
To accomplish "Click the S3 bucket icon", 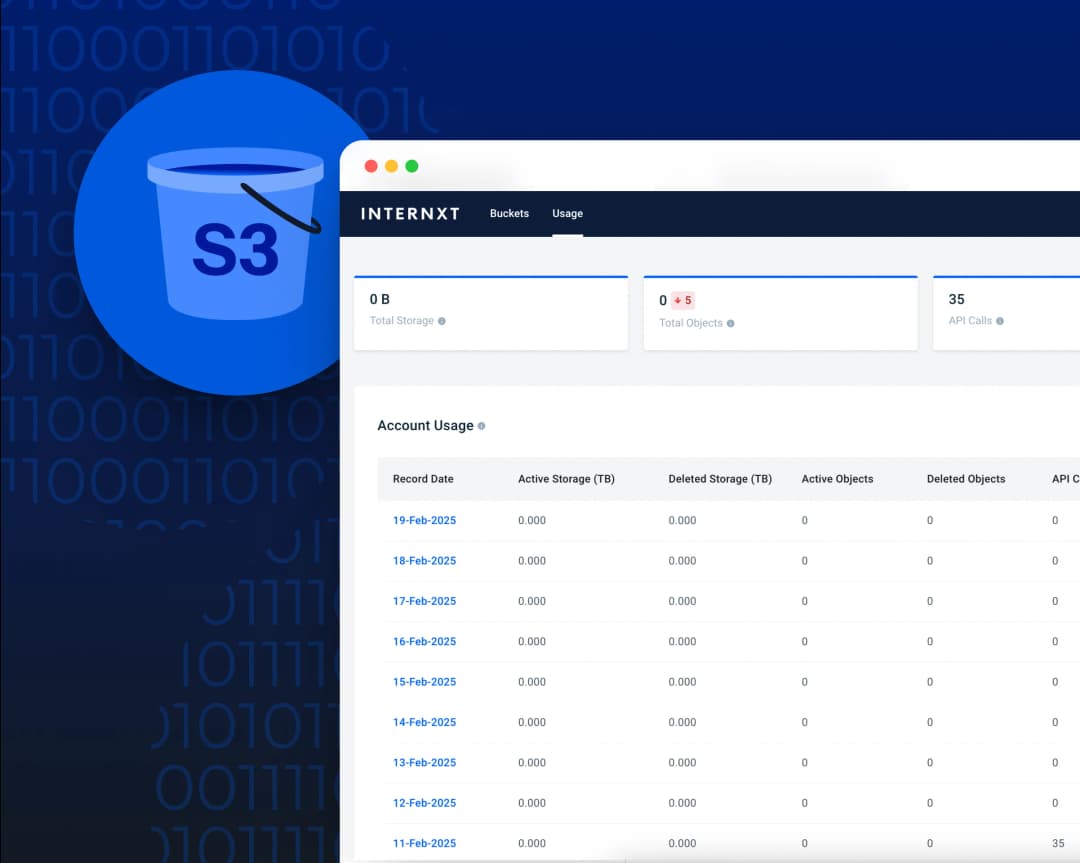I will [234, 233].
